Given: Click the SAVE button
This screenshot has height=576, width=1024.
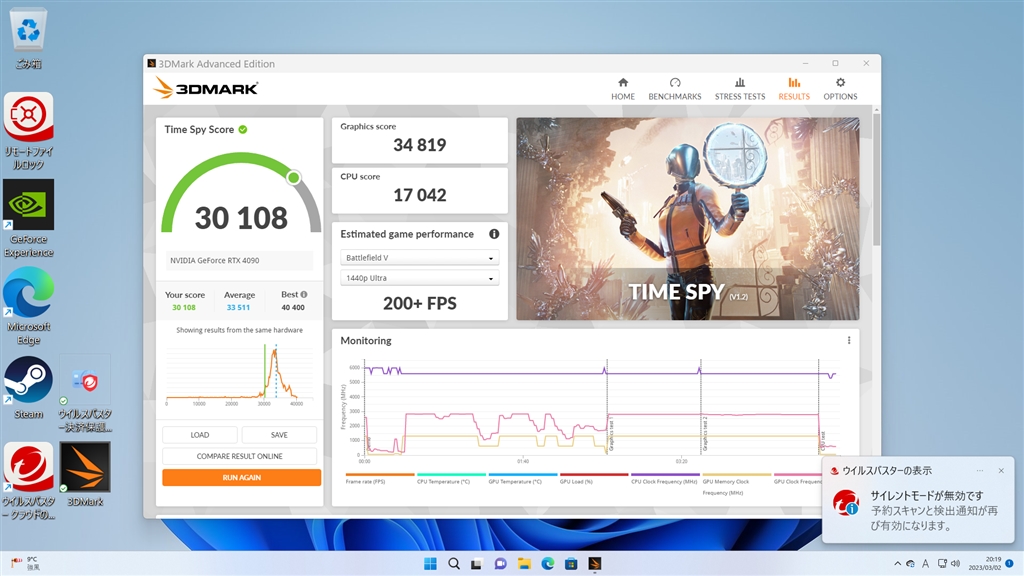Looking at the screenshot, I should point(279,435).
